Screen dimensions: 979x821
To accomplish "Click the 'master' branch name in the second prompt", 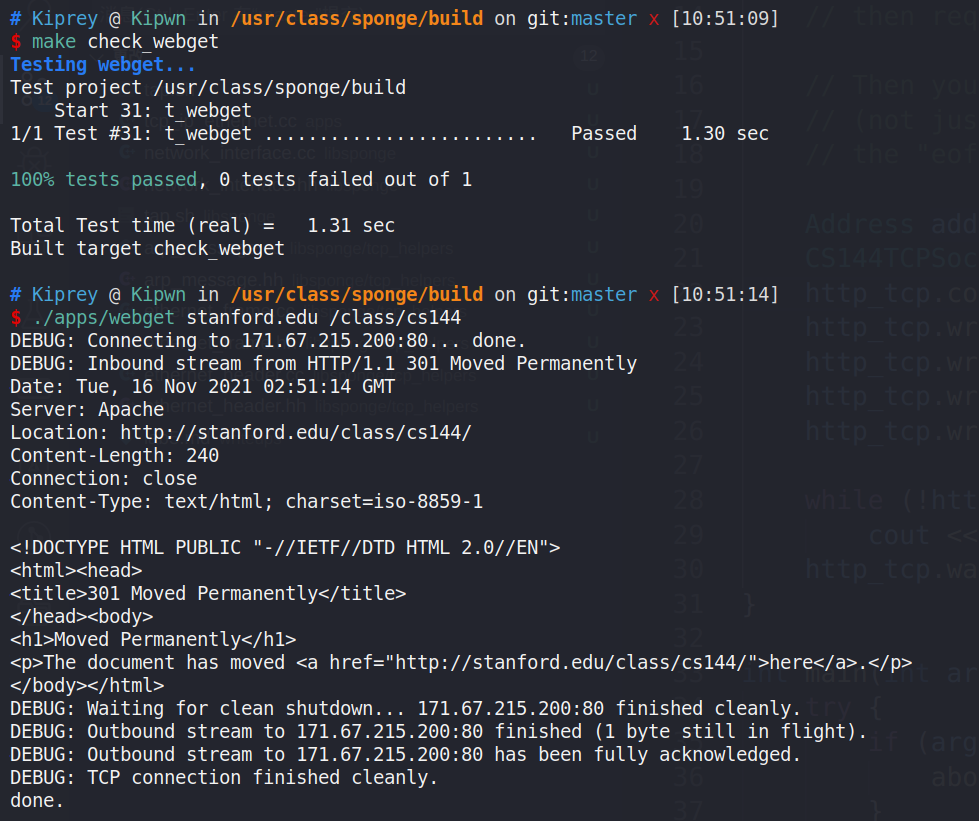I will point(603,295).
